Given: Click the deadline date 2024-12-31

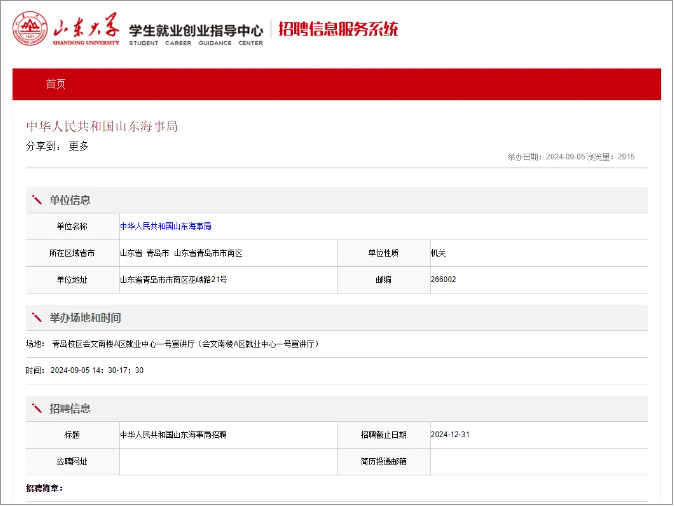Looking at the screenshot, I should click(x=450, y=435).
